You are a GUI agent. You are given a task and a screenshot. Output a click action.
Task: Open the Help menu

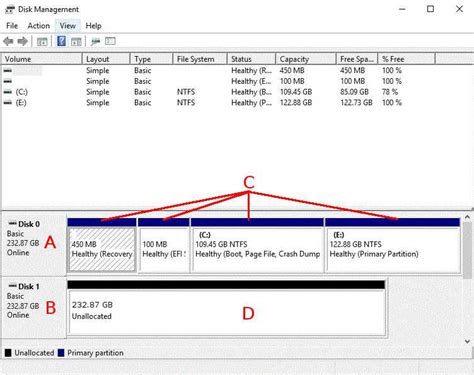pos(93,26)
